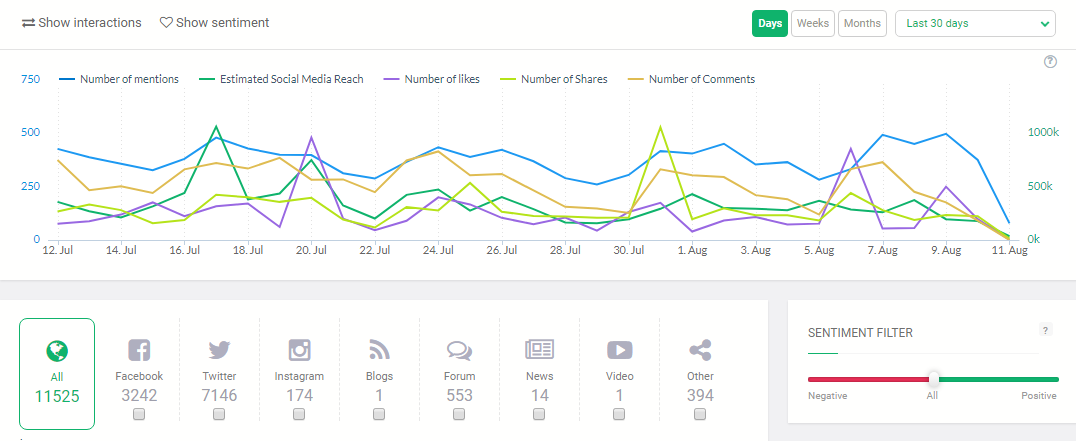This screenshot has height=441, width=1076.
Task: Click the Twitter bird icon
Action: (219, 350)
